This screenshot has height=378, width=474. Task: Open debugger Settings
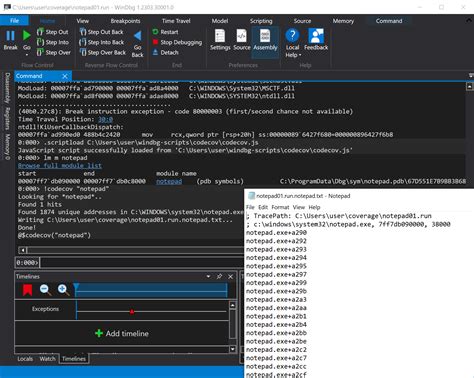pyautogui.click(x=220, y=40)
